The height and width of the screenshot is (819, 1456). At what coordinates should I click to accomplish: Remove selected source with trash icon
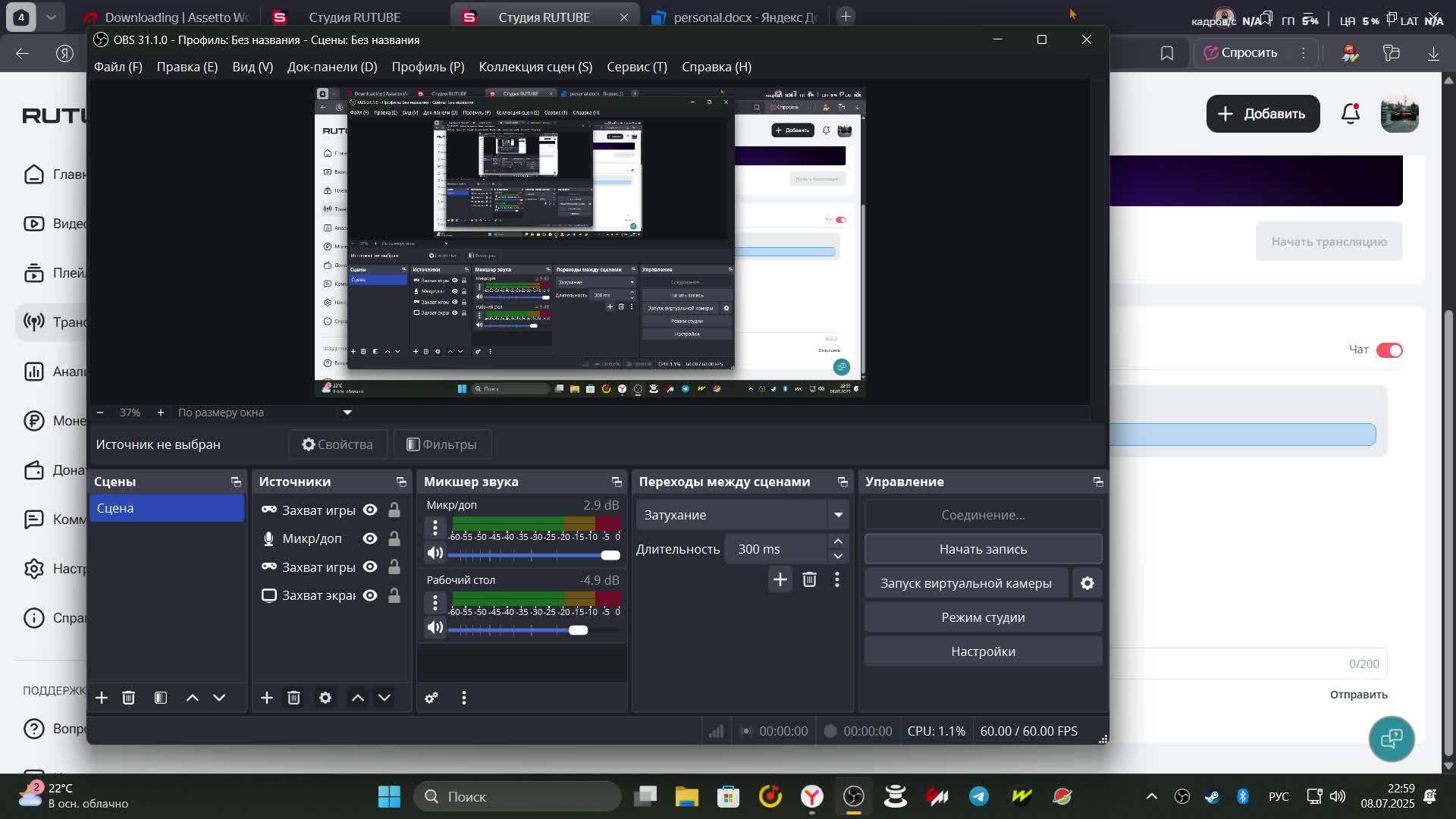coord(294,698)
